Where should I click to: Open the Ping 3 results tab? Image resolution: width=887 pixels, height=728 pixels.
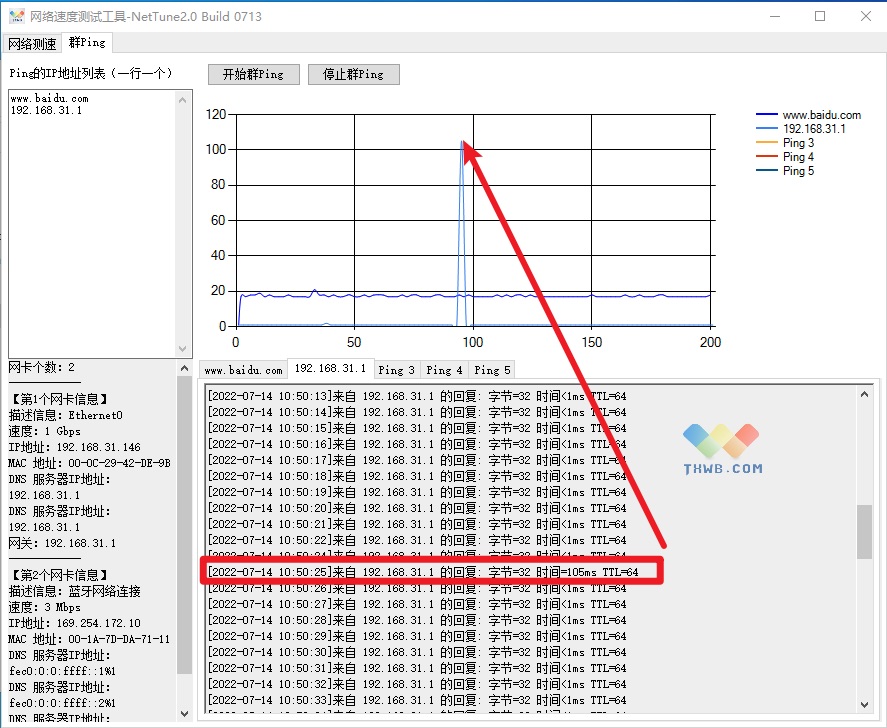(x=397, y=369)
